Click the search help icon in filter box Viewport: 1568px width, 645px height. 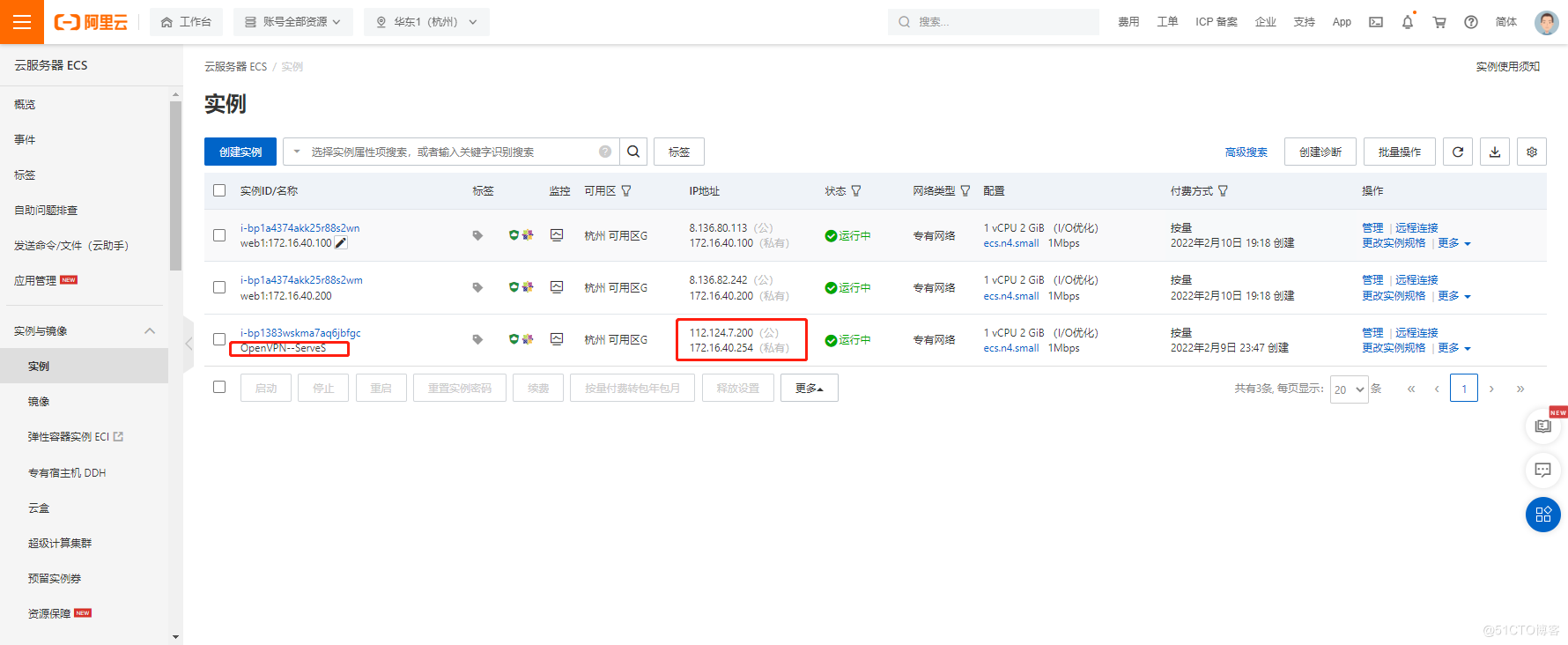click(x=605, y=152)
